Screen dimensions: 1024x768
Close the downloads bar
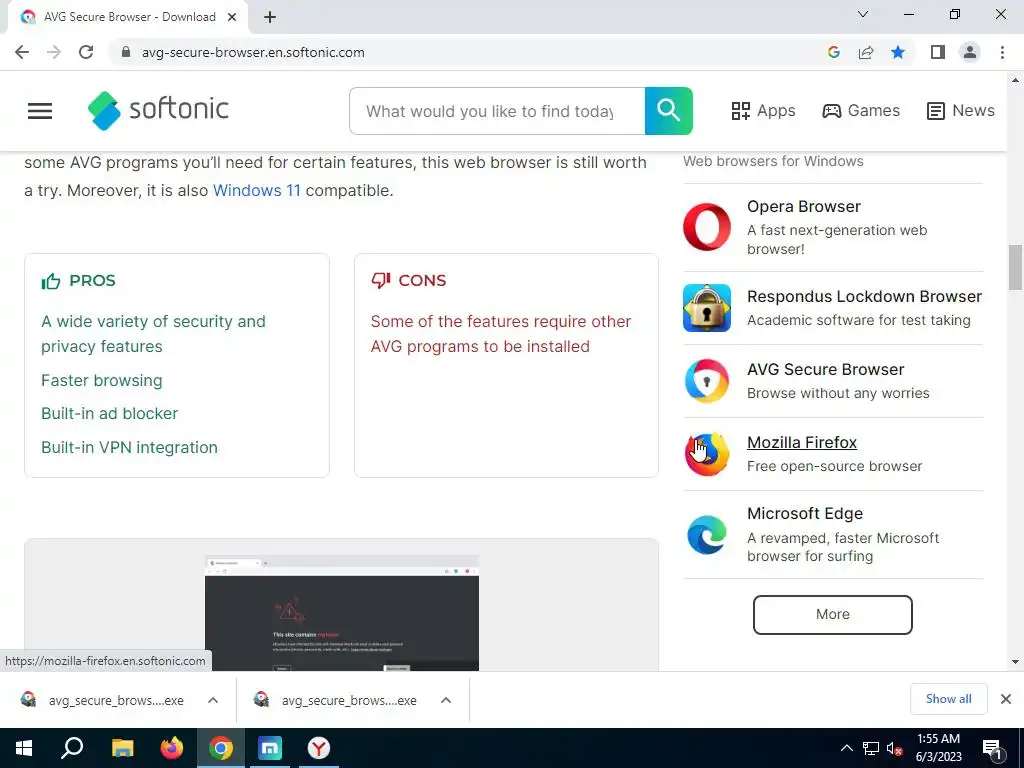[x=1006, y=699]
